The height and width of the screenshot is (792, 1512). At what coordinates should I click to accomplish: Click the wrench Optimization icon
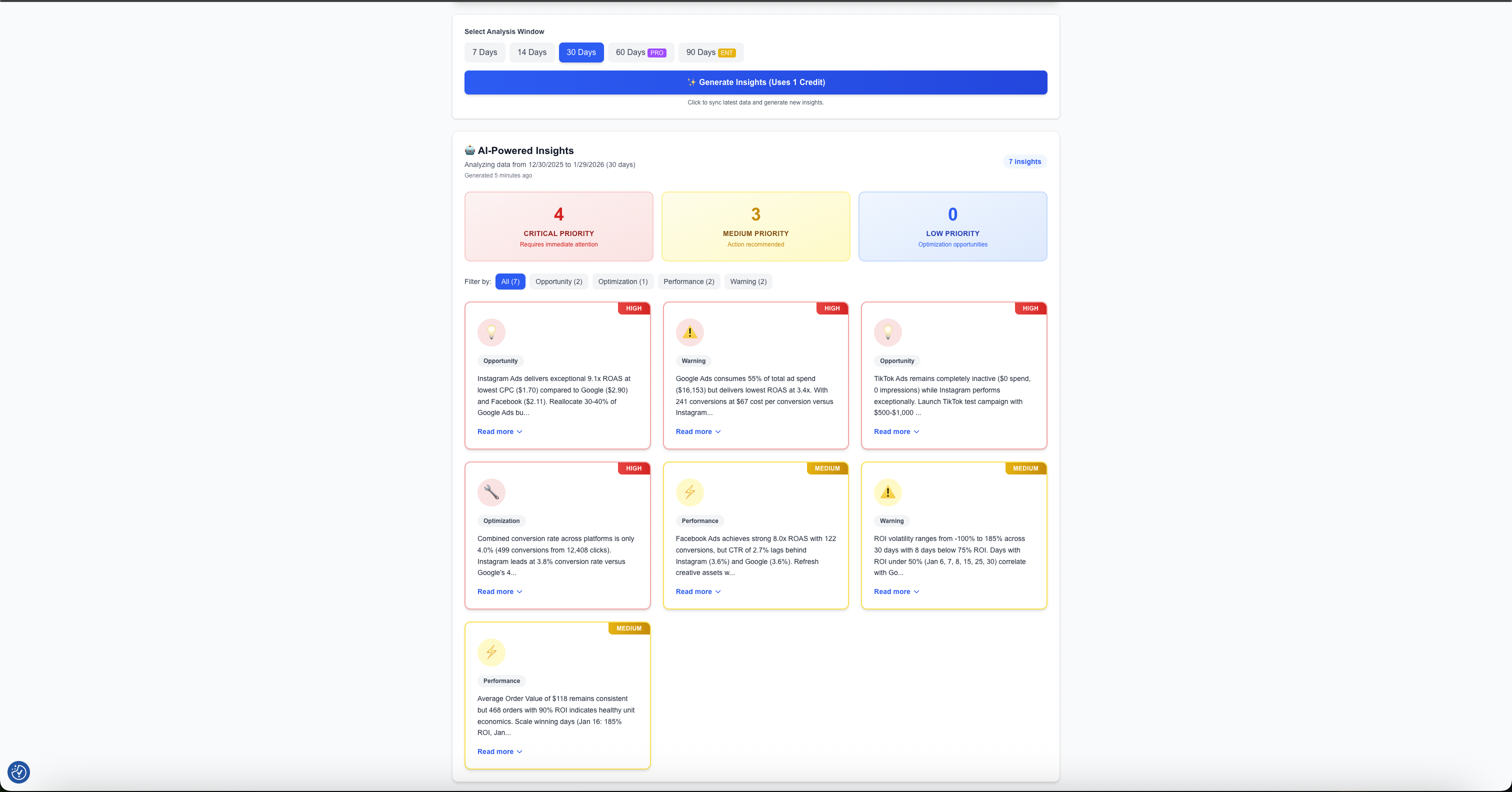[x=491, y=492]
